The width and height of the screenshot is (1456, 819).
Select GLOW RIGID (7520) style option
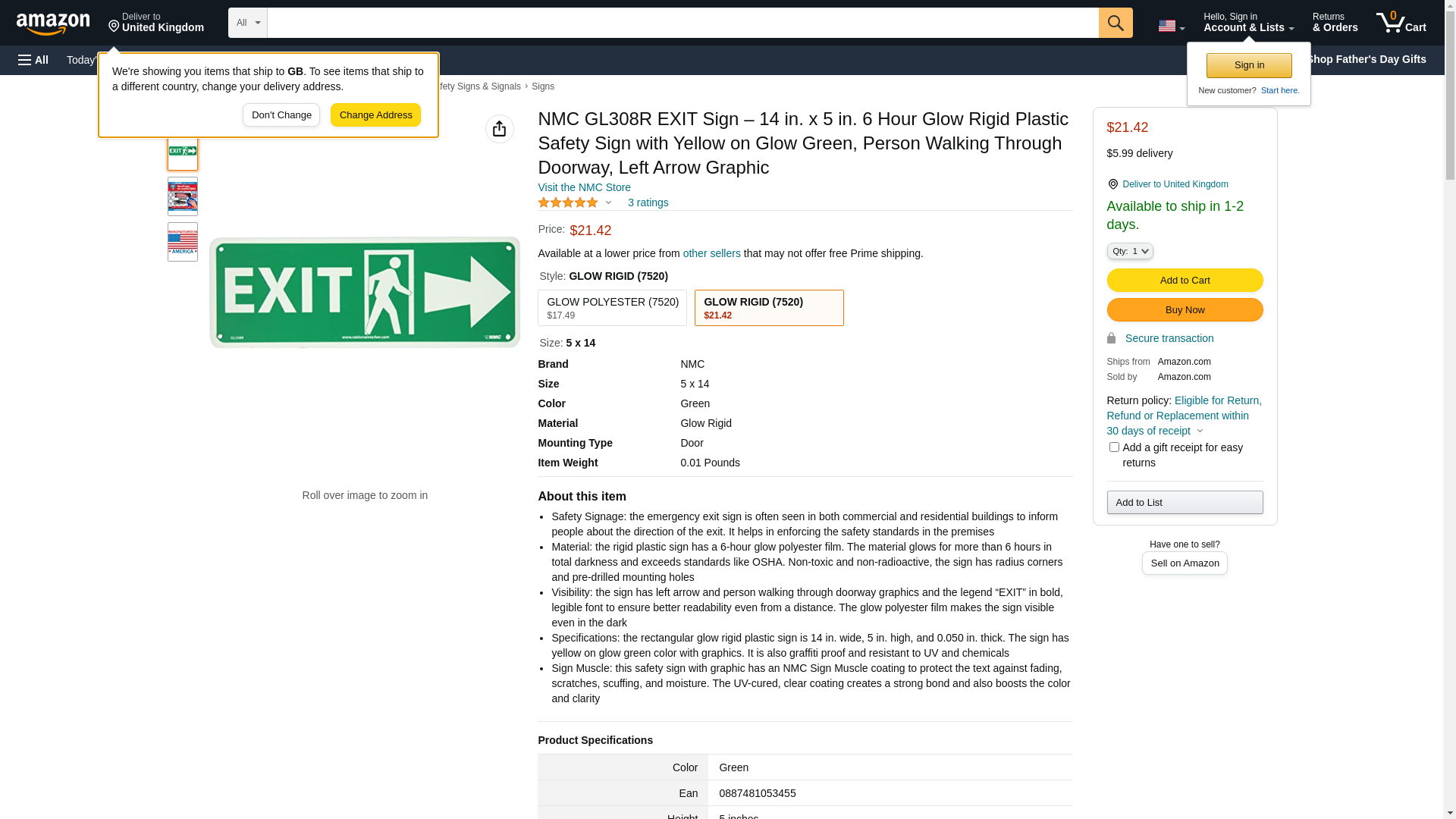pyautogui.click(x=768, y=308)
